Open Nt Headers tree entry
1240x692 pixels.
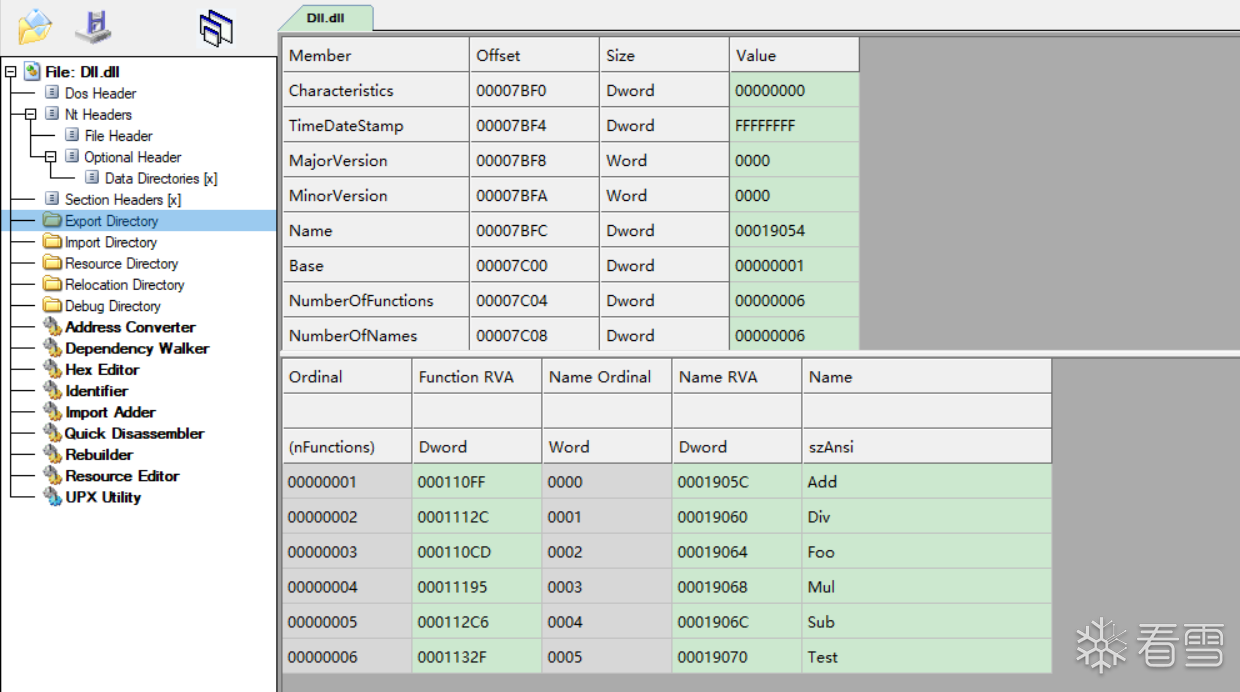98,114
